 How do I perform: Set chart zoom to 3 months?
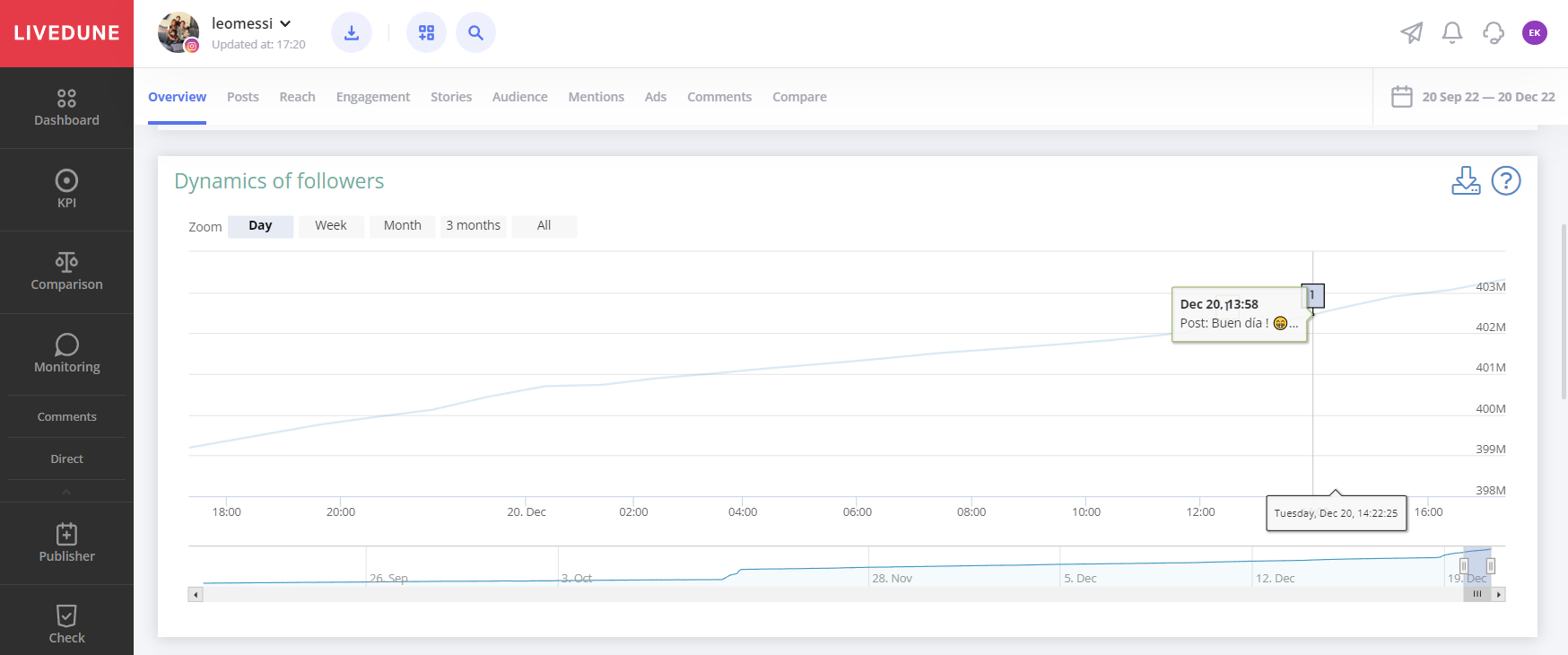coord(473,226)
